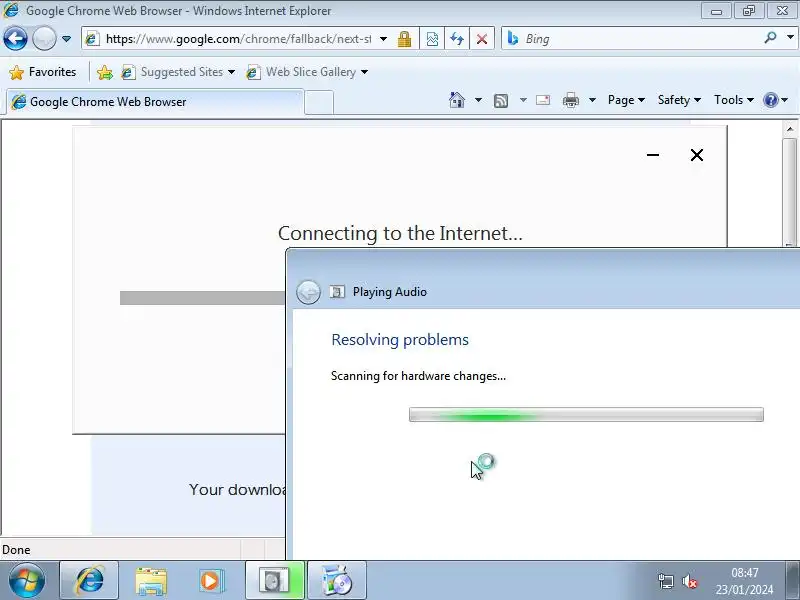The image size is (800, 600).
Task: Click the security lock icon
Action: pos(405,39)
